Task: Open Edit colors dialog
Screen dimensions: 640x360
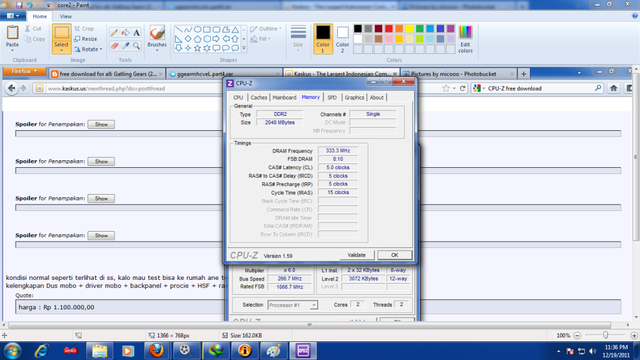Action: click(465, 39)
